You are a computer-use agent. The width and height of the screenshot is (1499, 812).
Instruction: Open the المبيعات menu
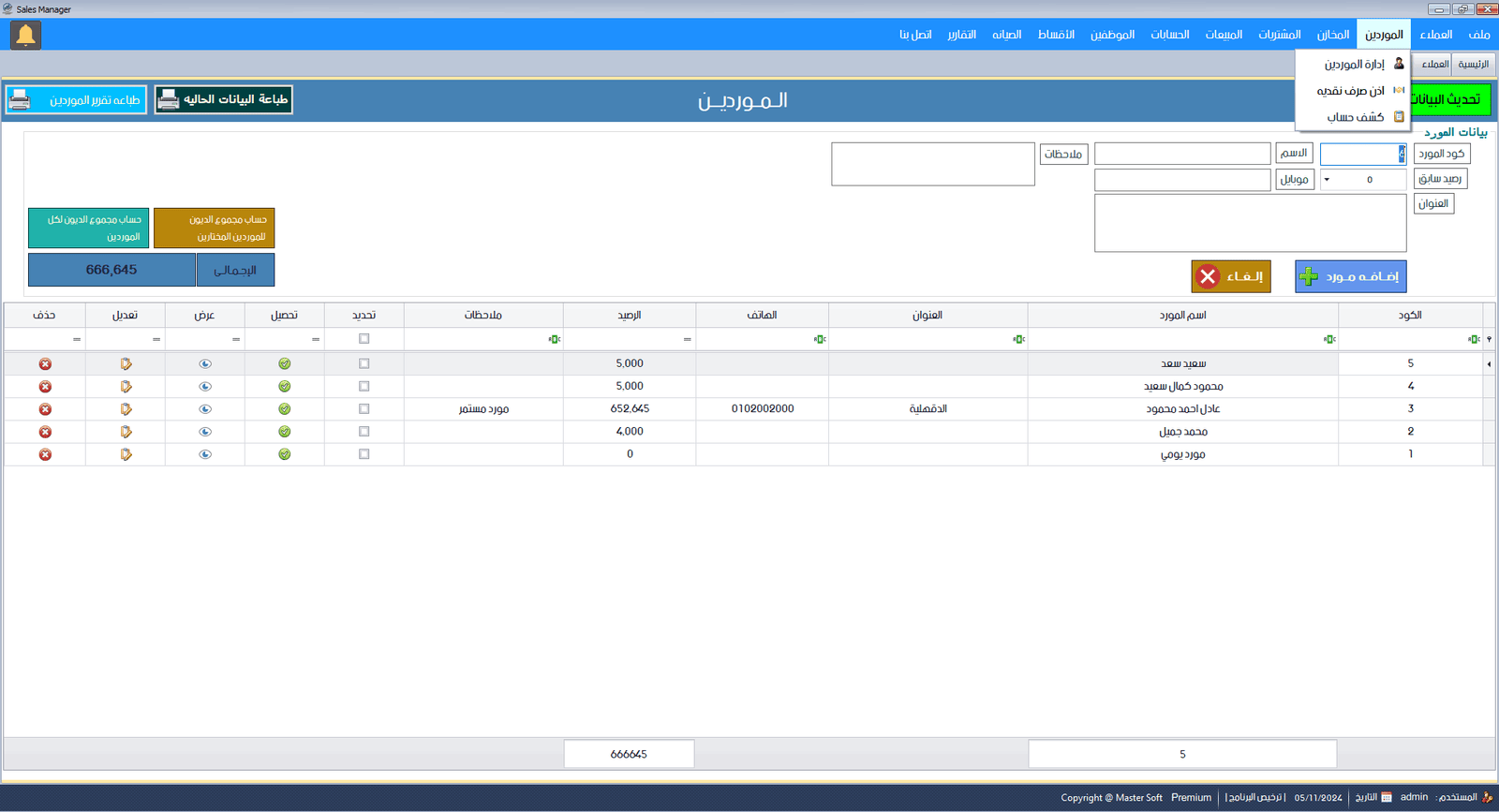pyautogui.click(x=1224, y=35)
